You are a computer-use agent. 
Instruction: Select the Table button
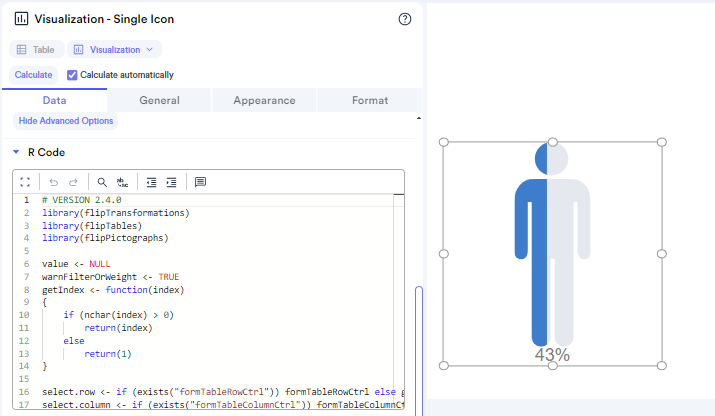[37, 49]
